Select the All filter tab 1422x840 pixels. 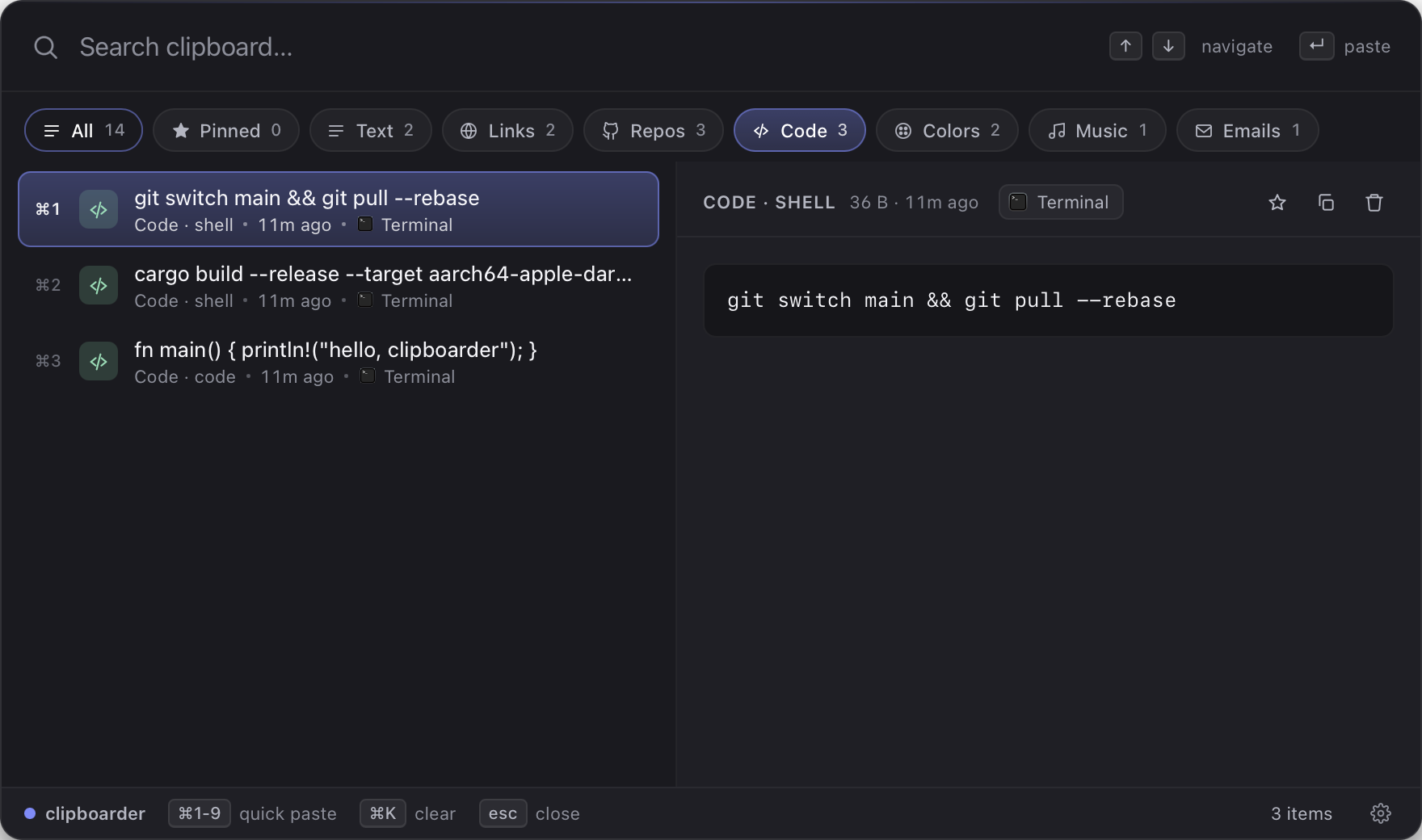(x=84, y=130)
